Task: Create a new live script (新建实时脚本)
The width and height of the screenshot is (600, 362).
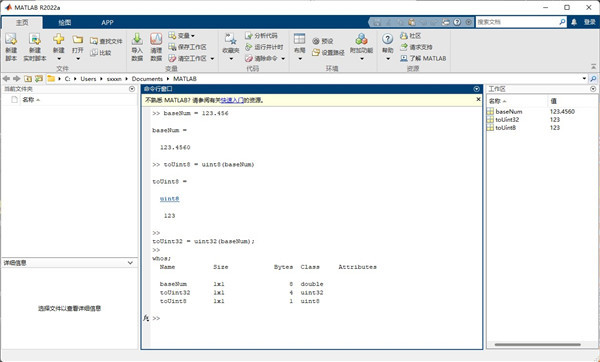Action: [x=35, y=47]
